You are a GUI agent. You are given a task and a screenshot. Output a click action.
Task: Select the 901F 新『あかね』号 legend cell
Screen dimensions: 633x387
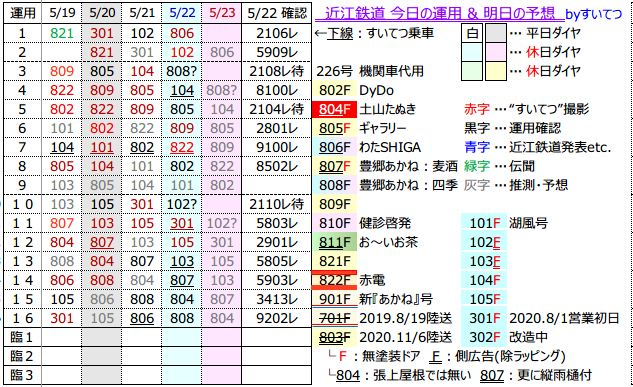pos(334,299)
